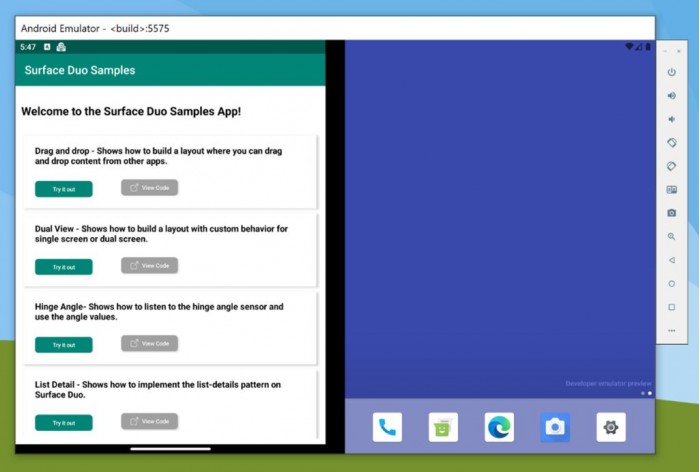This screenshot has width=700, height=472.
Task: View code for Drag and drop sample
Action: tap(150, 188)
